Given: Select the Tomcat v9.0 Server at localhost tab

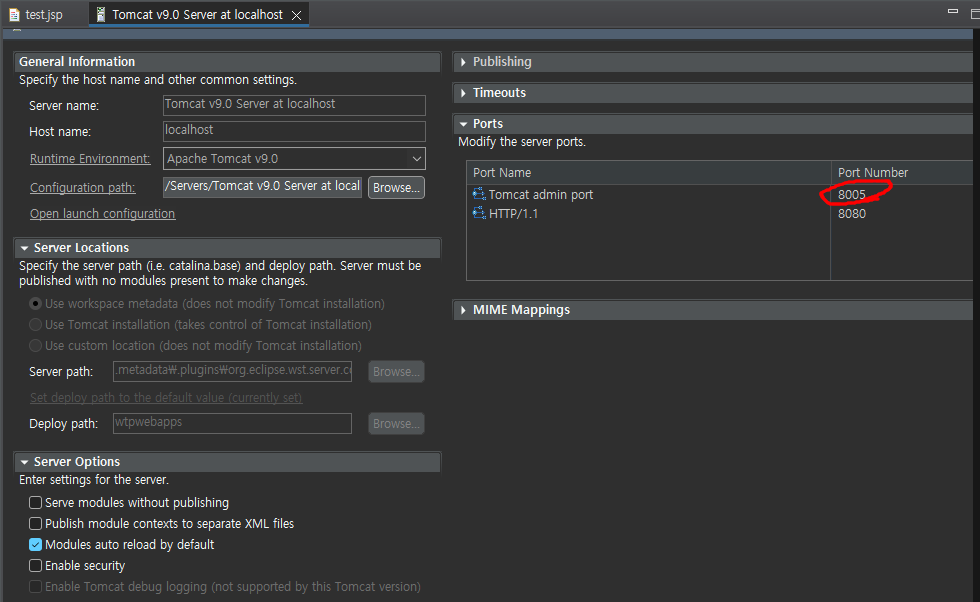Looking at the screenshot, I should click(x=197, y=14).
